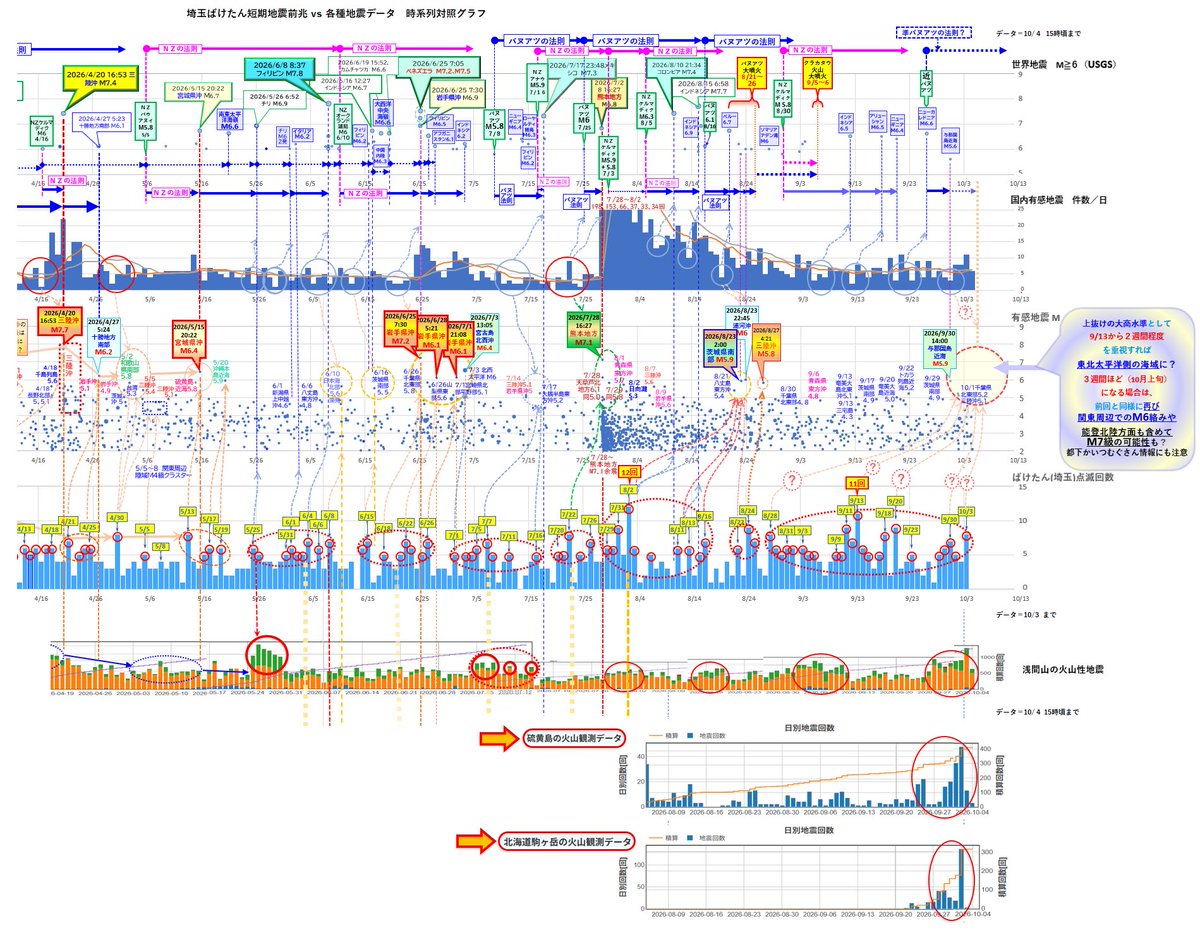Click the dashed 準バヌアツの法則？ box
This screenshot has height=935, width=1200.
coord(934,33)
